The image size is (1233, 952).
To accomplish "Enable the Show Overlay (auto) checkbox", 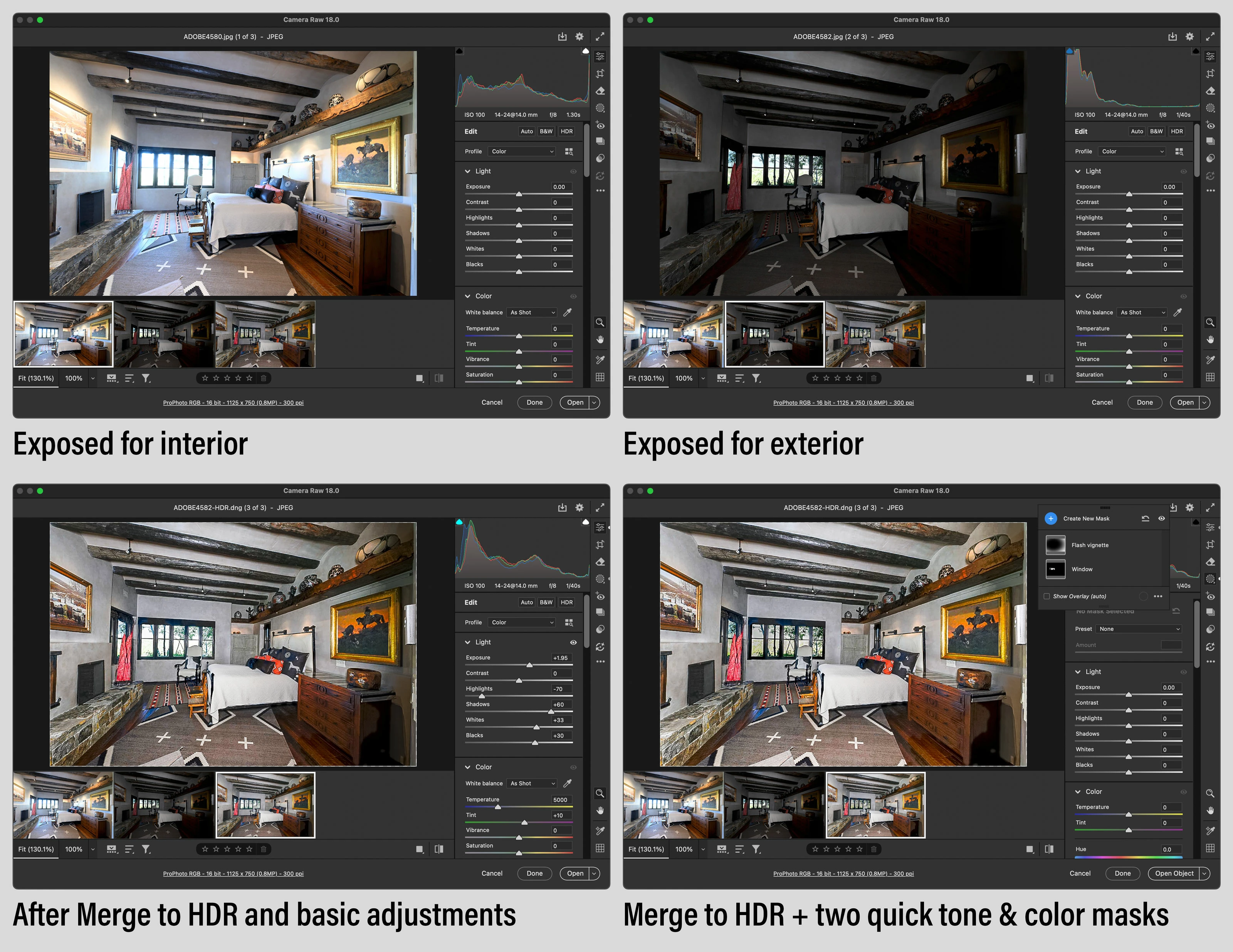I will coord(1047,597).
